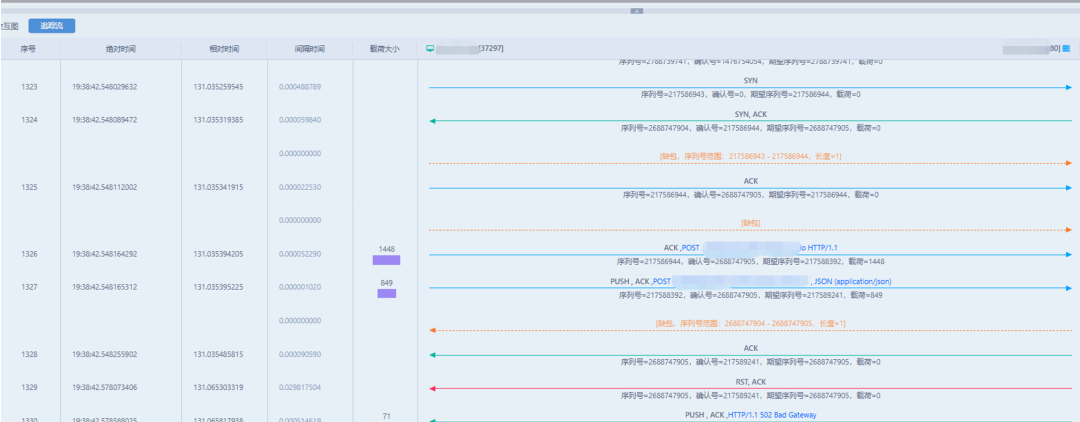Click the 相对时间 column header
The height and width of the screenshot is (422, 1080).
tap(225, 50)
